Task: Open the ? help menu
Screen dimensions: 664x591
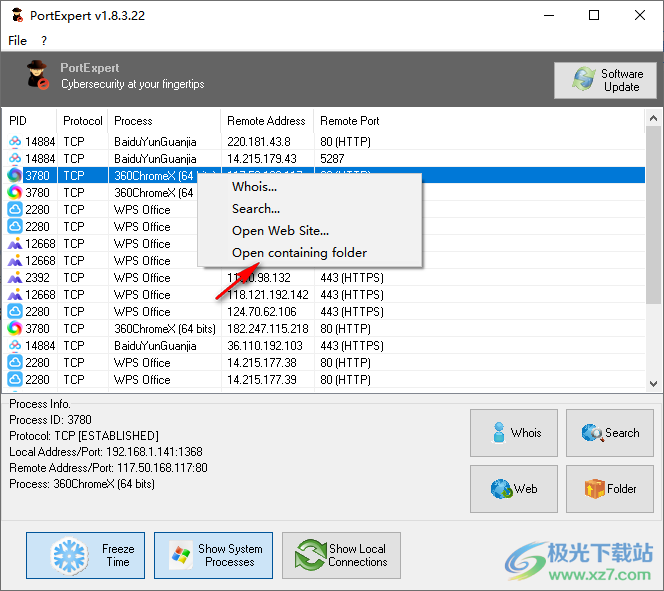Action: [44, 41]
